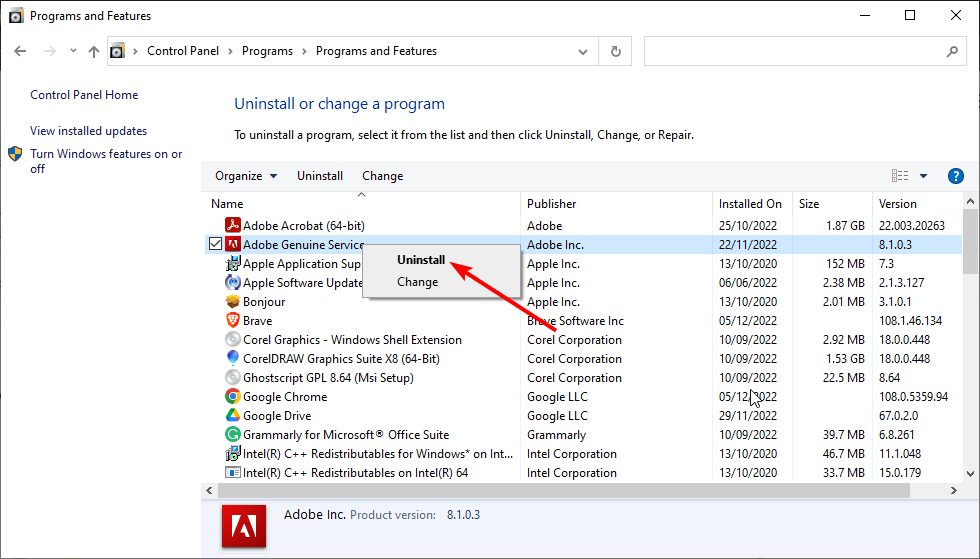Click the Ghostscript GPL disc icon

(x=232, y=377)
